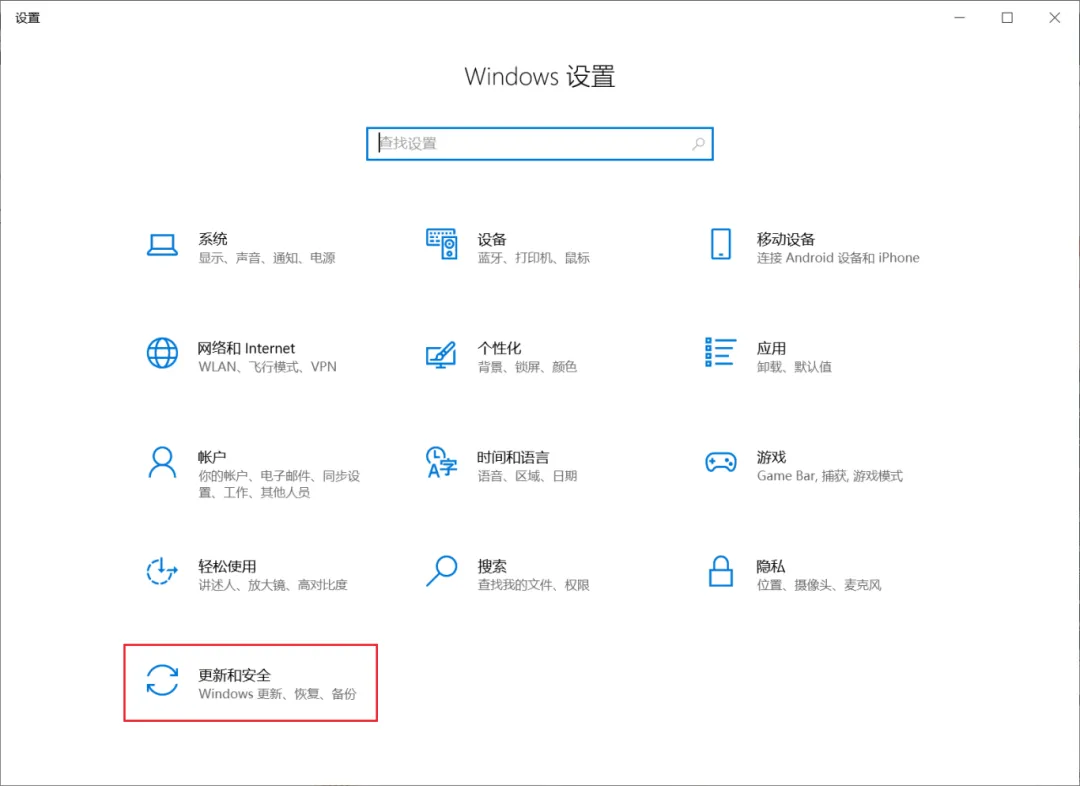Click the magnifier icon in search box

tap(698, 143)
